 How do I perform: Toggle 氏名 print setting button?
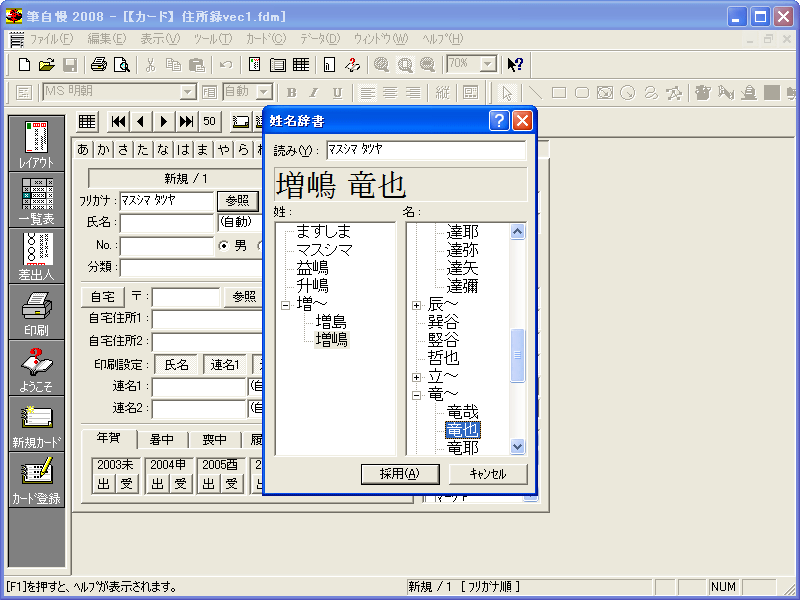pos(176,365)
